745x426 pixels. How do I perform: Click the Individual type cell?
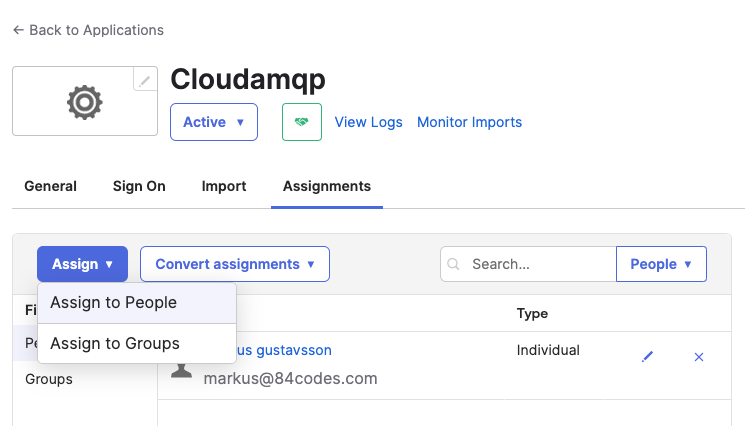point(548,350)
